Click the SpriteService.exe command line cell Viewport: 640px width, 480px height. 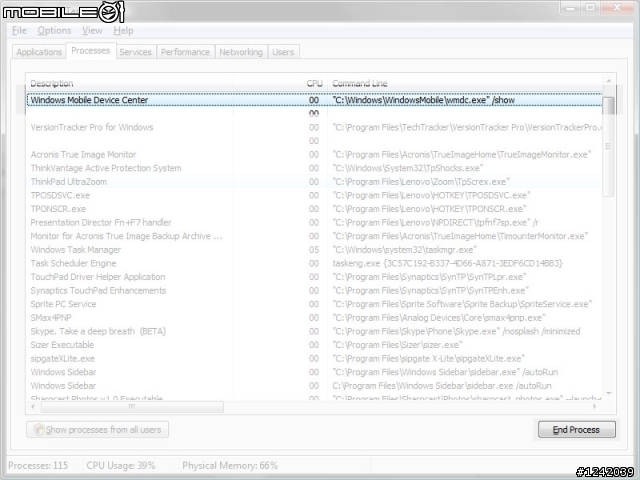(462, 304)
